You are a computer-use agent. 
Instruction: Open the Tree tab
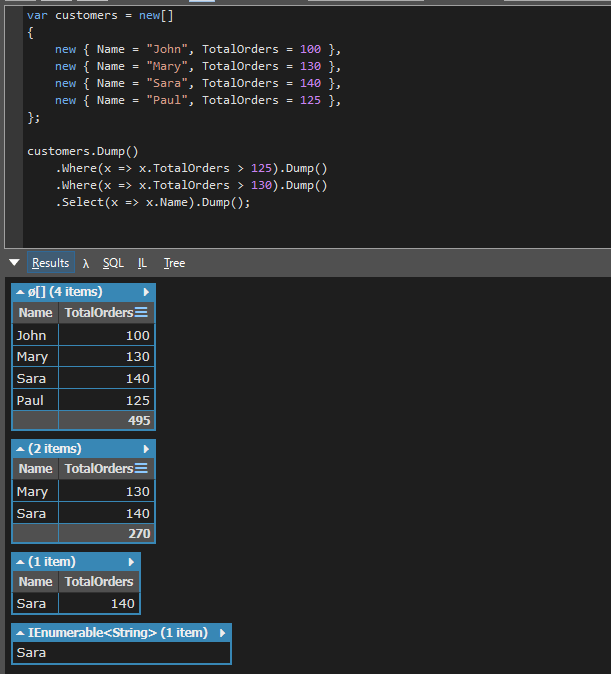coord(174,263)
